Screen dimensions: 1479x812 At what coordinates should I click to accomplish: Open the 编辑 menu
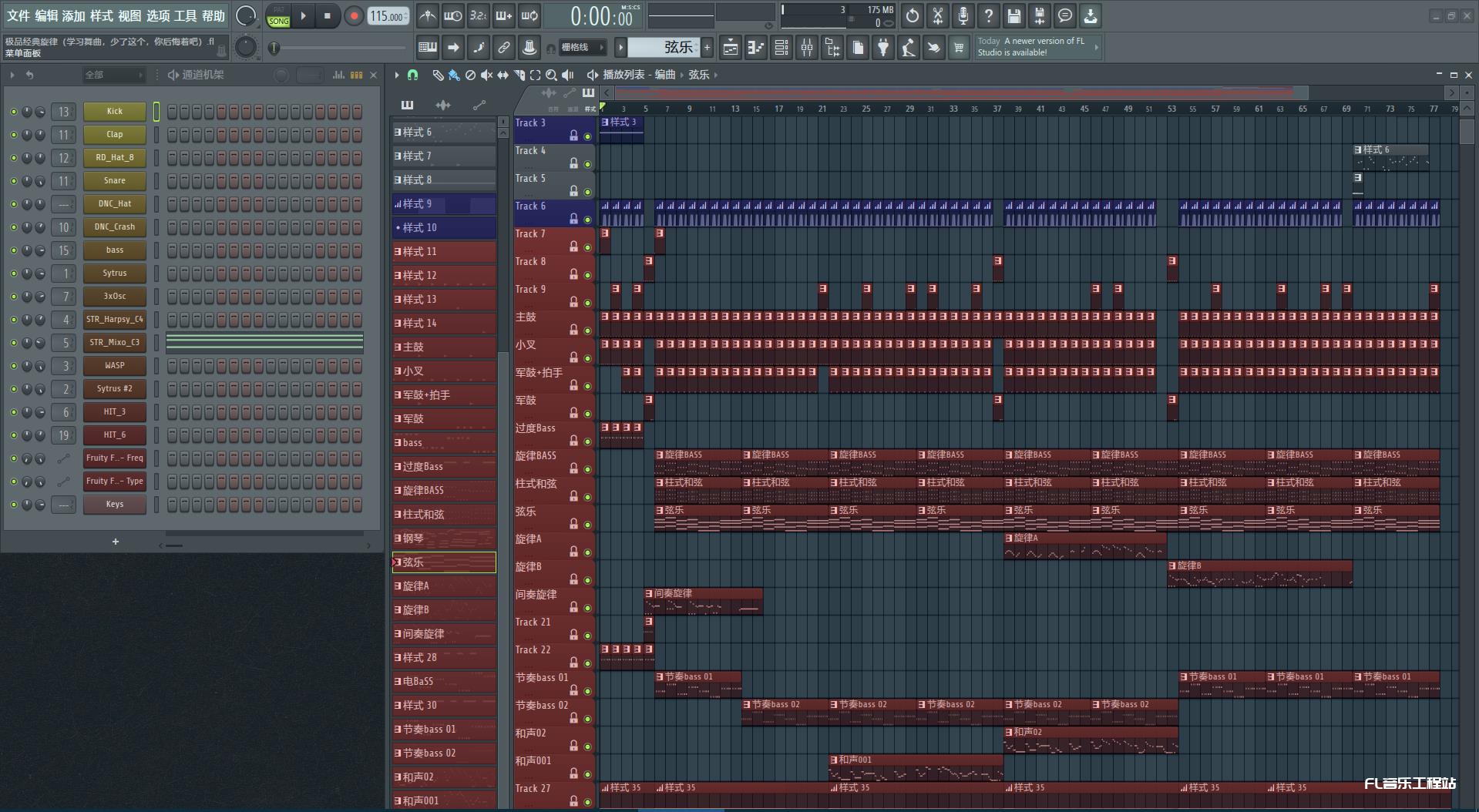coord(46,15)
